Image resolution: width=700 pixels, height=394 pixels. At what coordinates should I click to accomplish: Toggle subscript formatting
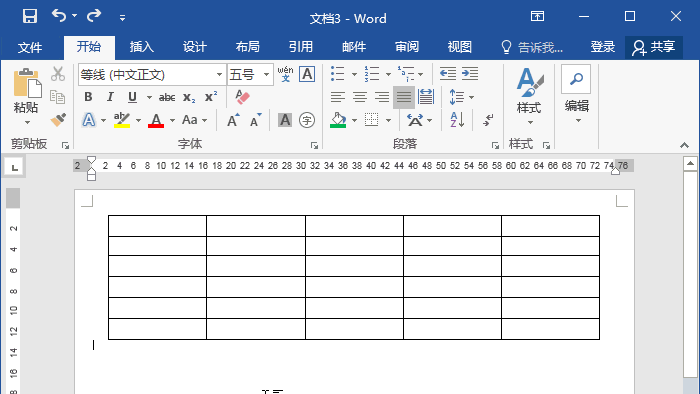189,97
